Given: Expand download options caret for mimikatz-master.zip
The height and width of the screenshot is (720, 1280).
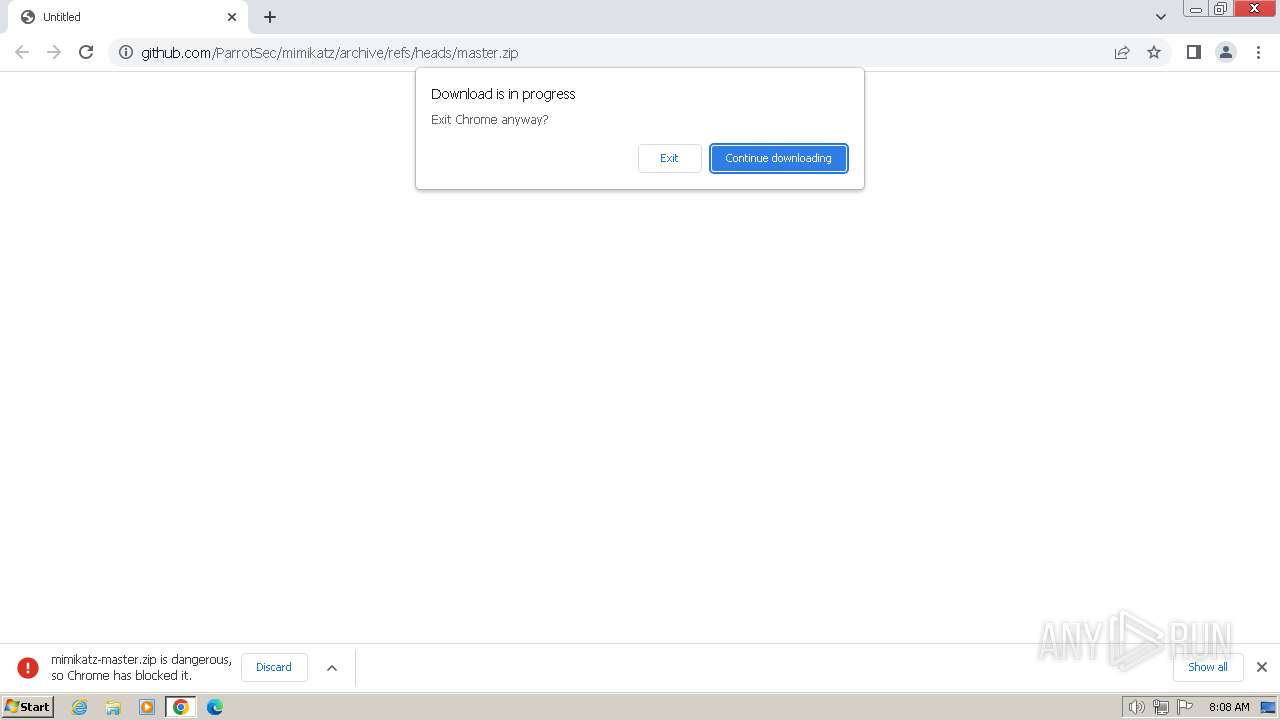Looking at the screenshot, I should pyautogui.click(x=332, y=667).
